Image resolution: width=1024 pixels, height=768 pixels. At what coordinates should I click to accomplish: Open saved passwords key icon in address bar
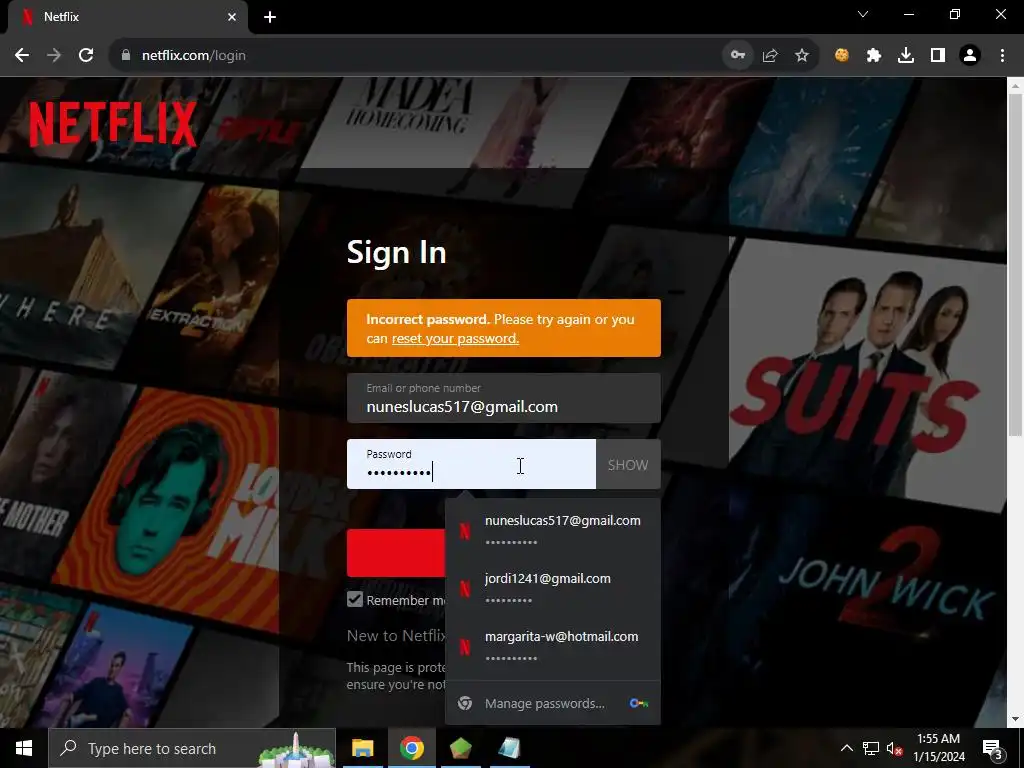click(738, 56)
